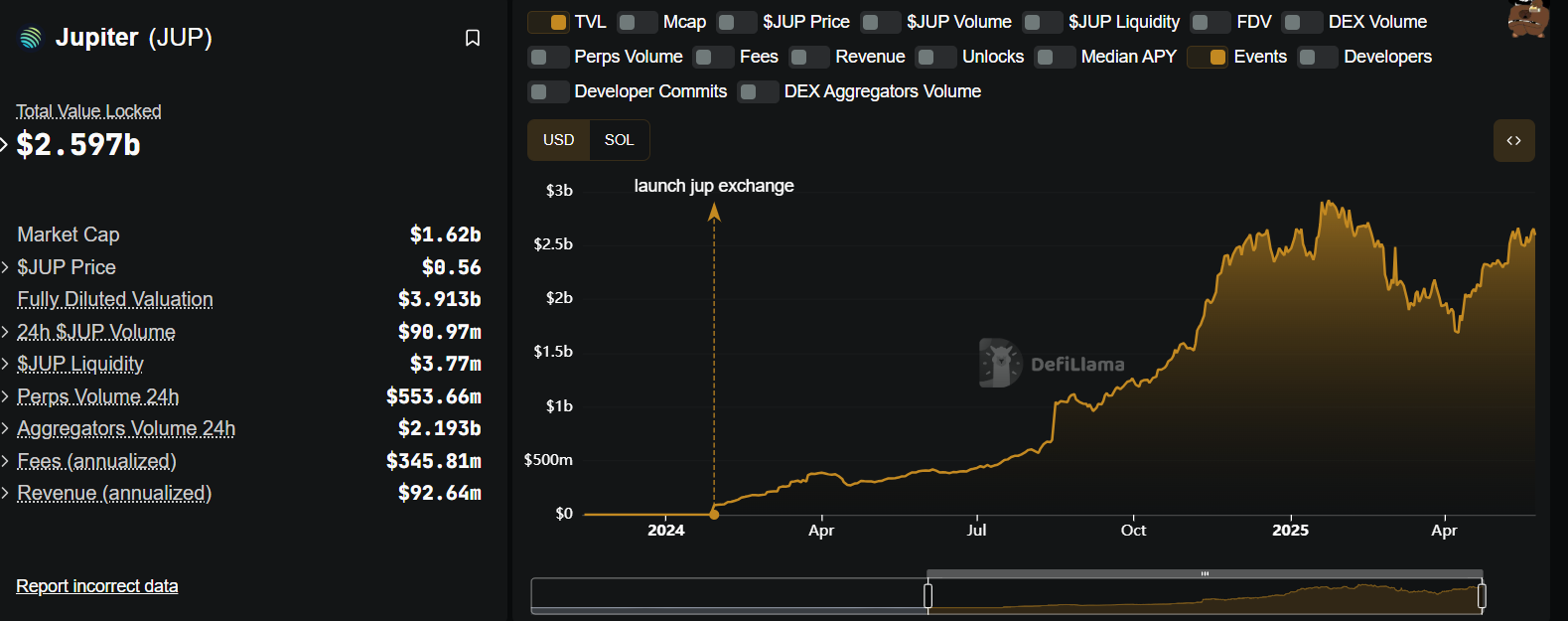
Task: Enable the $JUP Price switch
Action: (x=736, y=22)
